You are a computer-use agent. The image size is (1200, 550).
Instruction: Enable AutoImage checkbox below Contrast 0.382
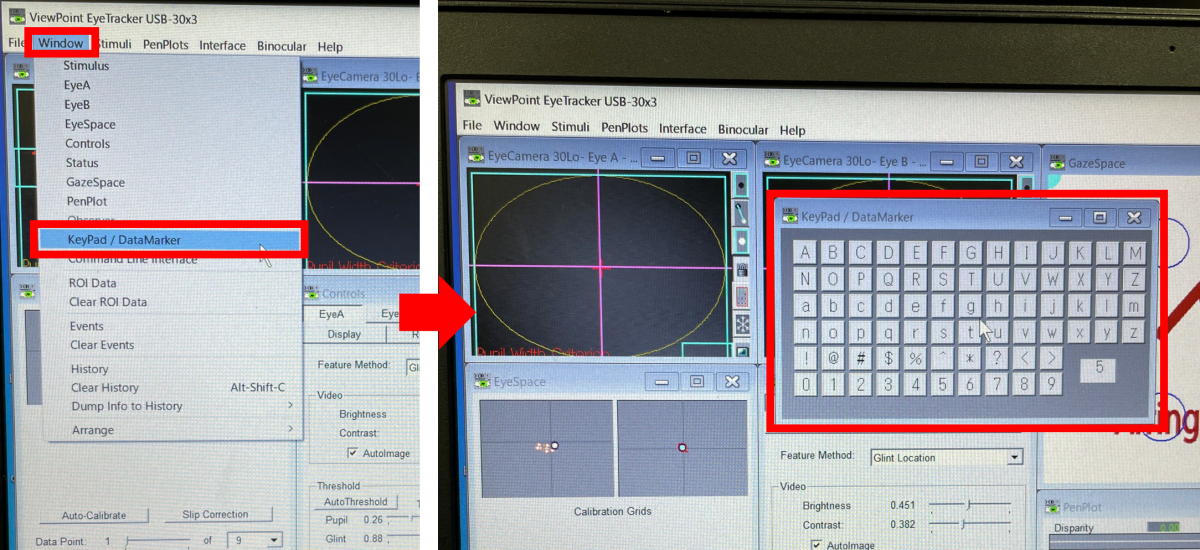(x=817, y=545)
